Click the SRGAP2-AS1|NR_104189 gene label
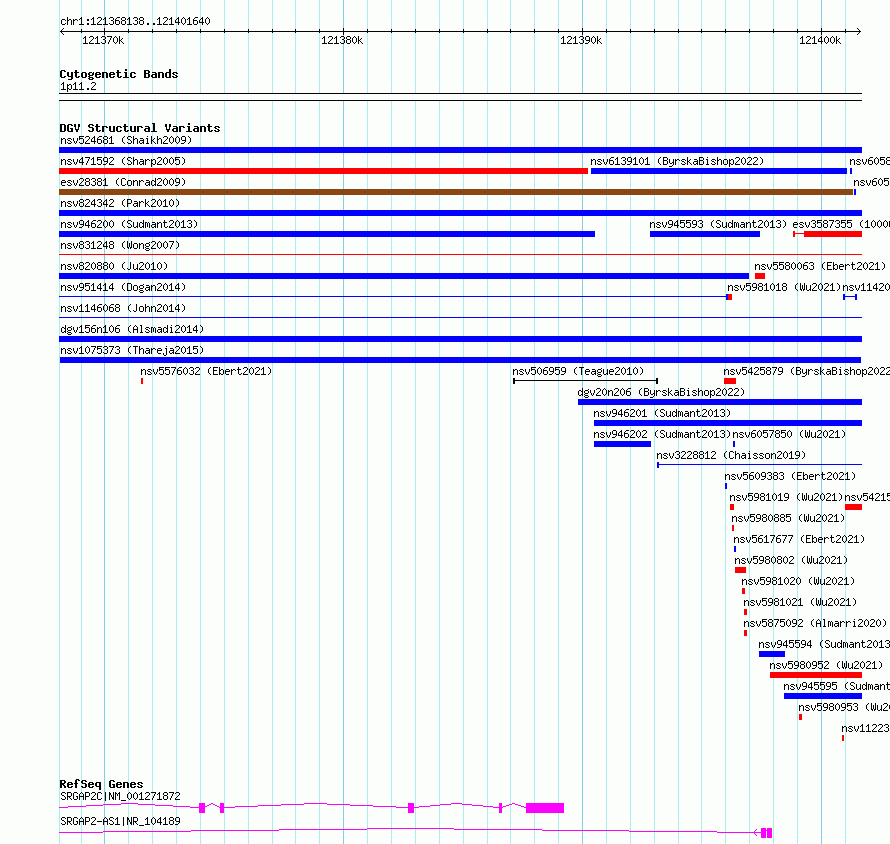890x844 pixels. [x=120, y=821]
